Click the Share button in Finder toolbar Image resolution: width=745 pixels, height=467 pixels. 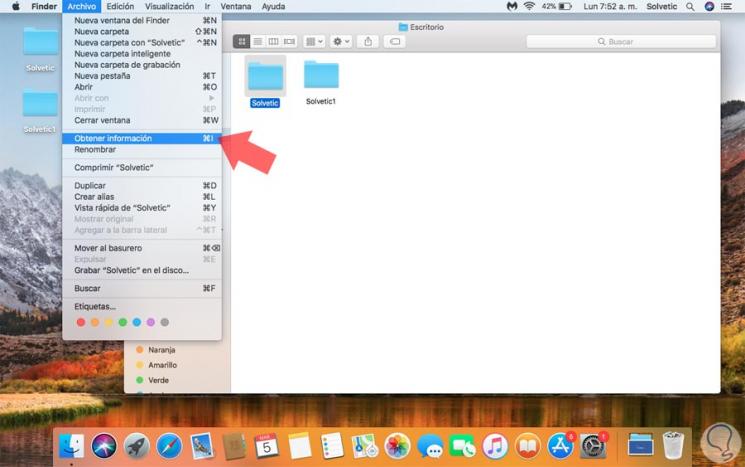click(368, 42)
